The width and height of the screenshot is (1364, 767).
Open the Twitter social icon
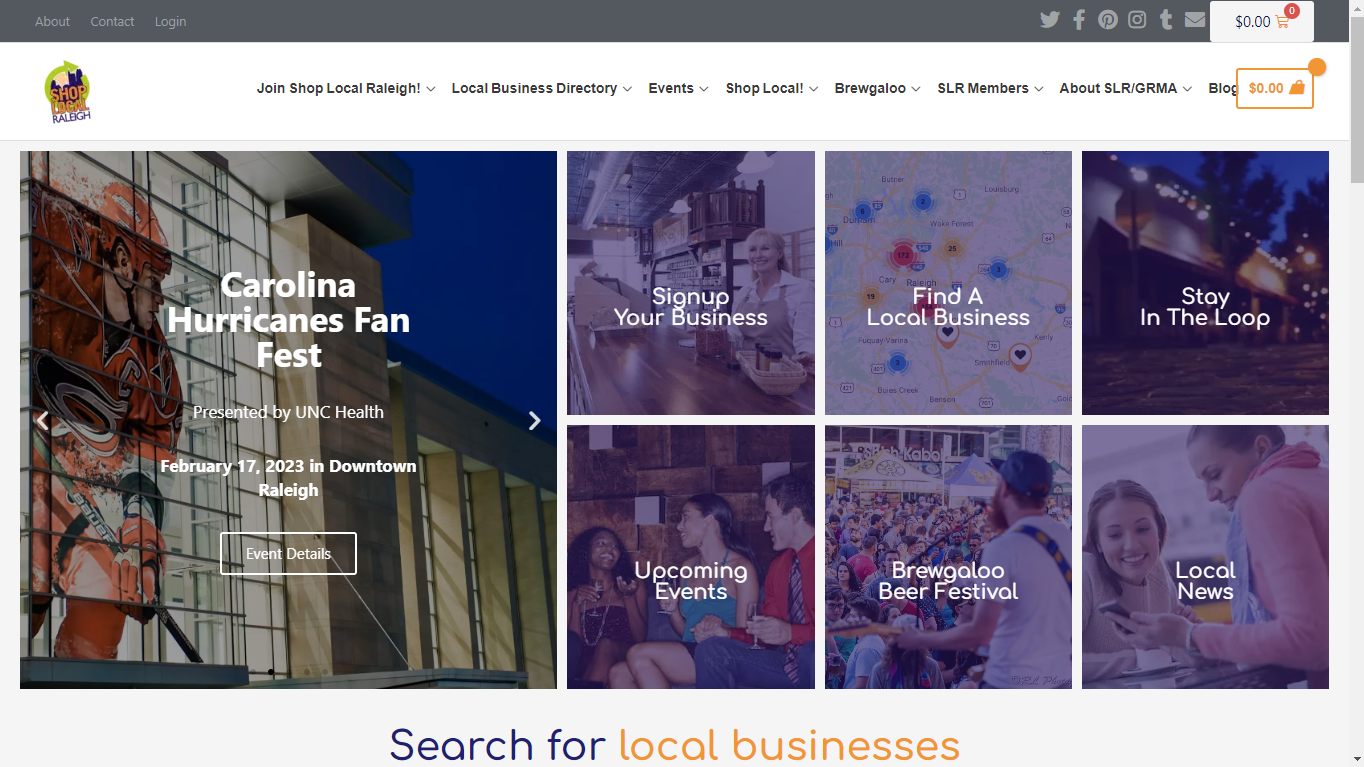(x=1049, y=20)
